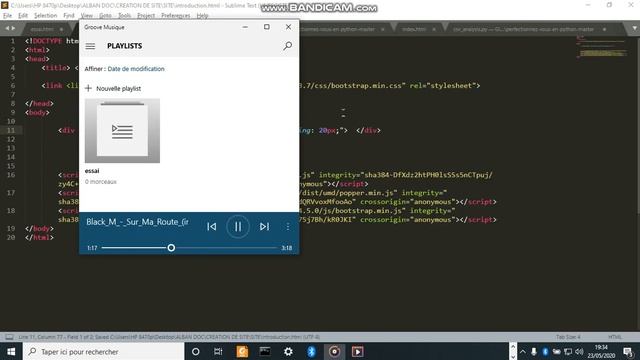
Task: Open the clock and date
Action: [601, 351]
